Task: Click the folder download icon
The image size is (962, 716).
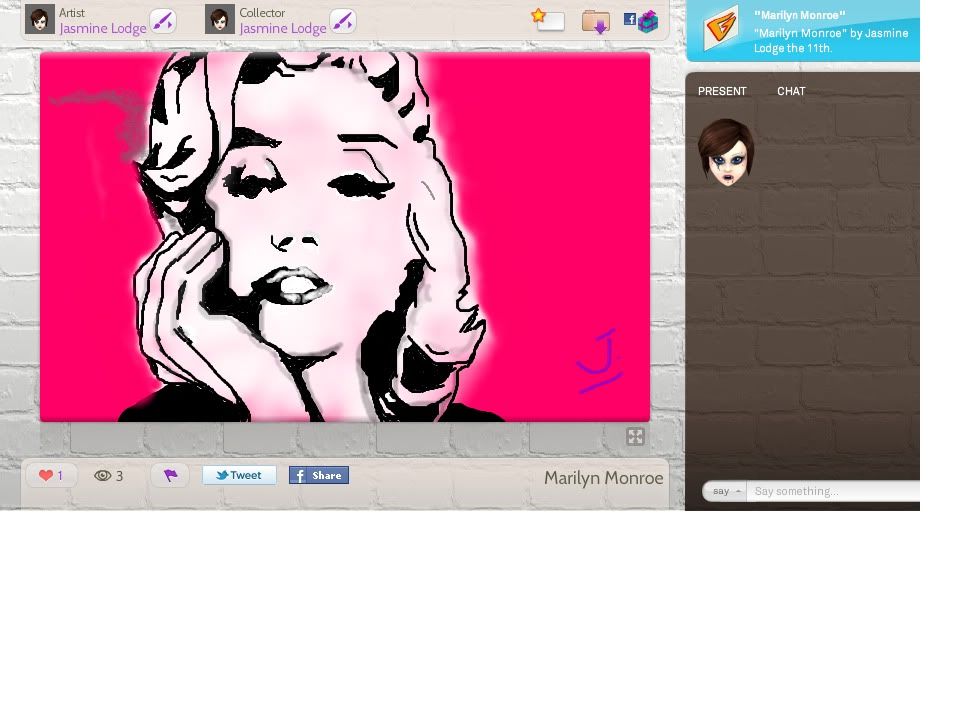Action: coord(596,21)
